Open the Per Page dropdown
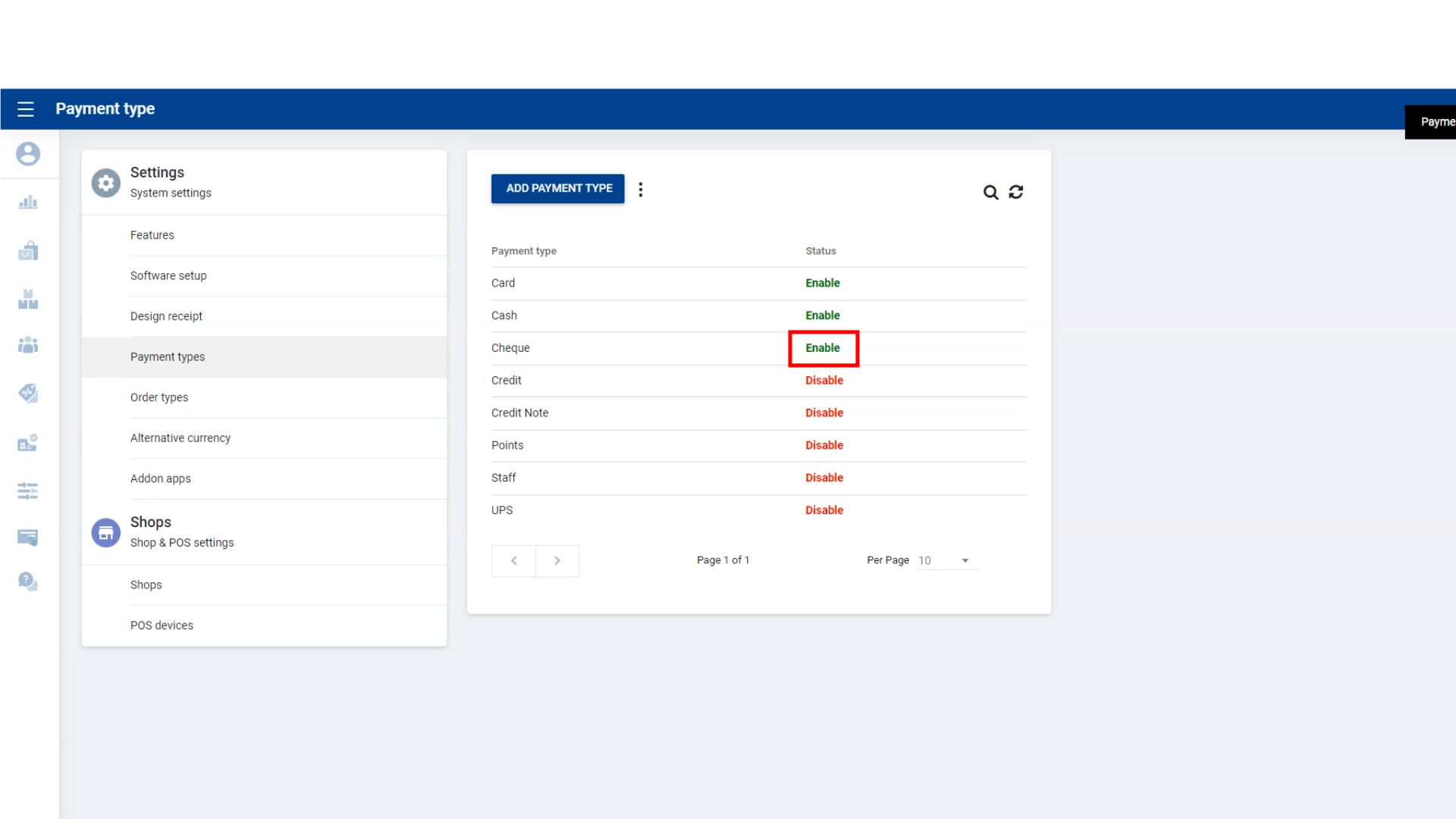 coord(946,560)
